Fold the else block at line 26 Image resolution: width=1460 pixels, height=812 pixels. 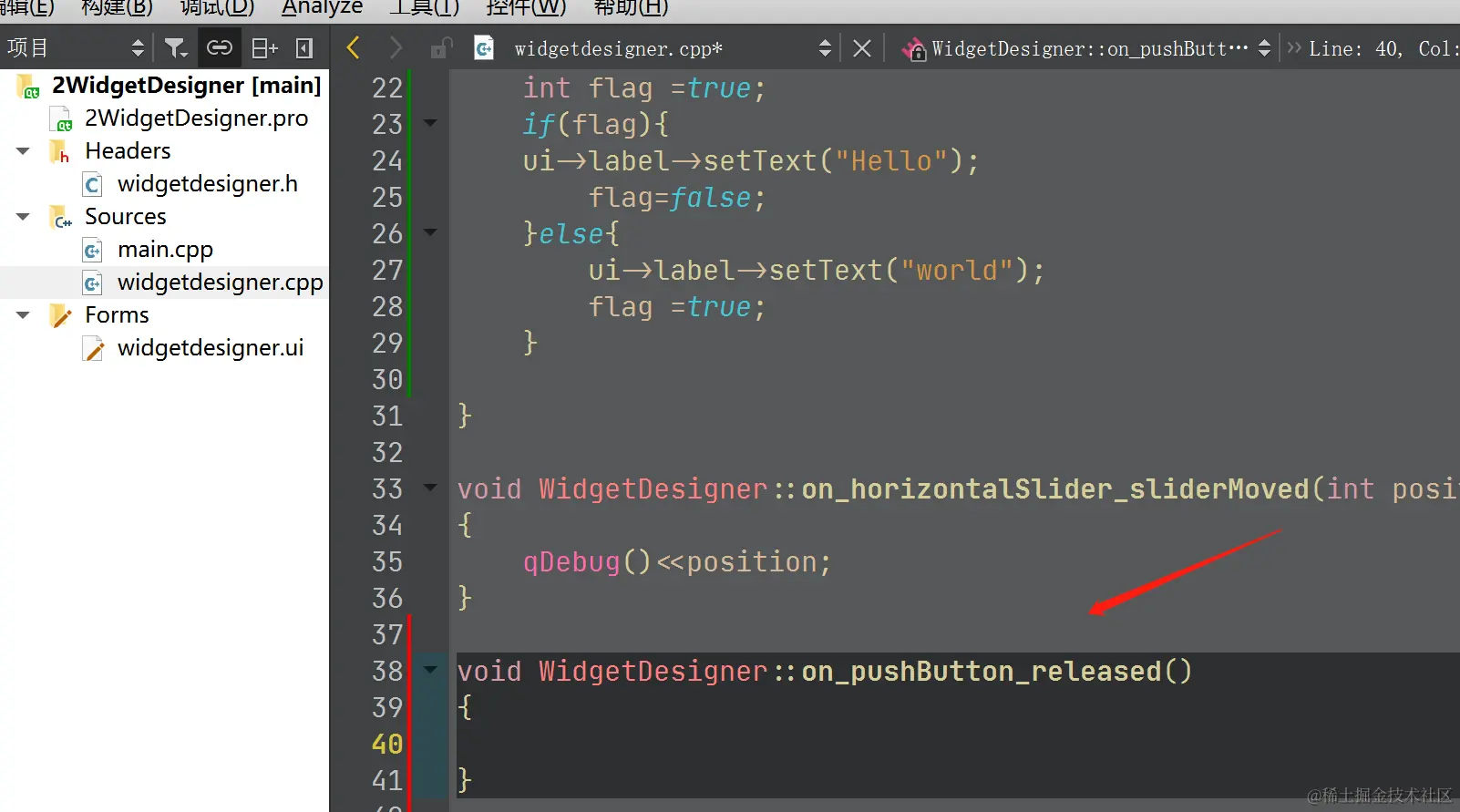pos(430,232)
